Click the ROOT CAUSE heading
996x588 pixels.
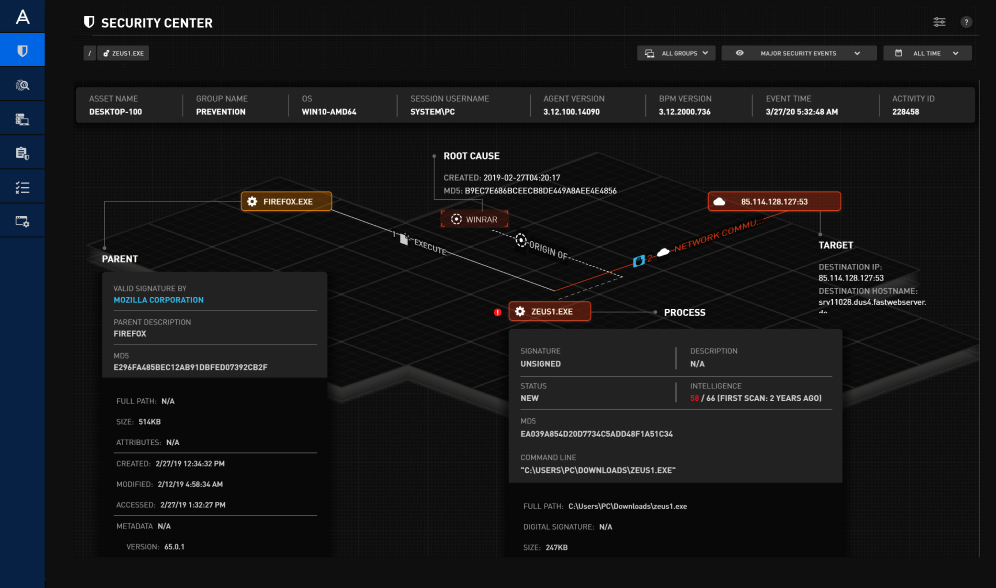click(471, 156)
